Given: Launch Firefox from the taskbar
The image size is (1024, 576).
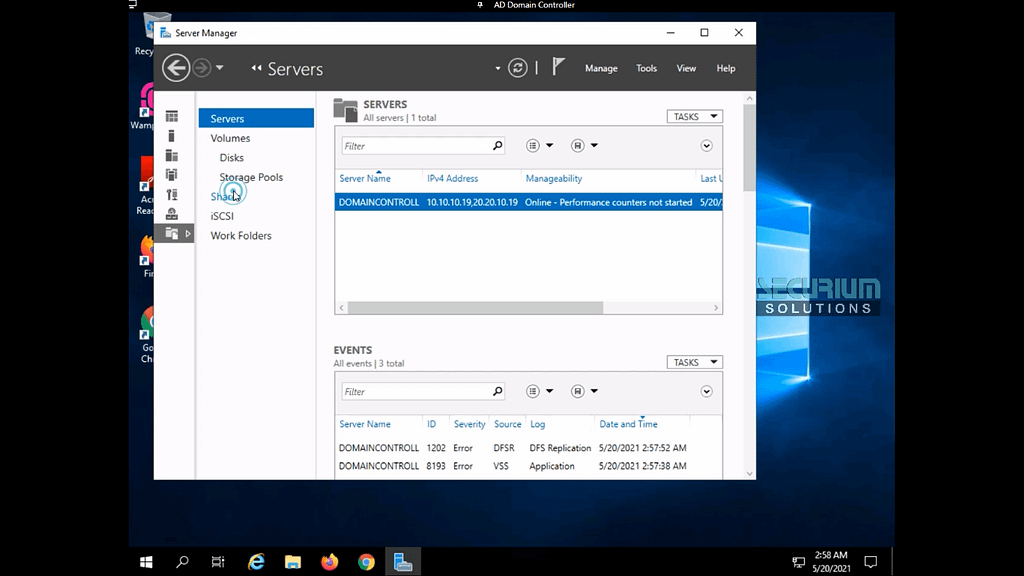Looking at the screenshot, I should [x=330, y=562].
